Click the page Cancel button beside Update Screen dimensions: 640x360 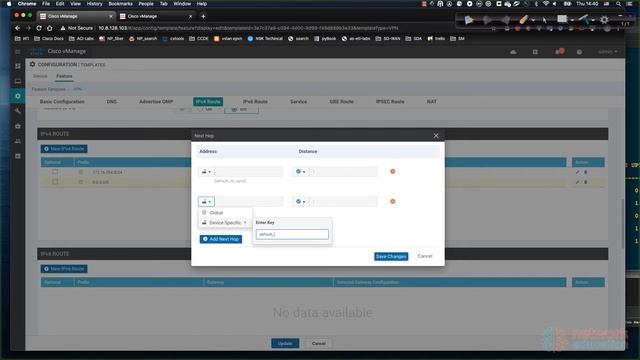click(318, 344)
